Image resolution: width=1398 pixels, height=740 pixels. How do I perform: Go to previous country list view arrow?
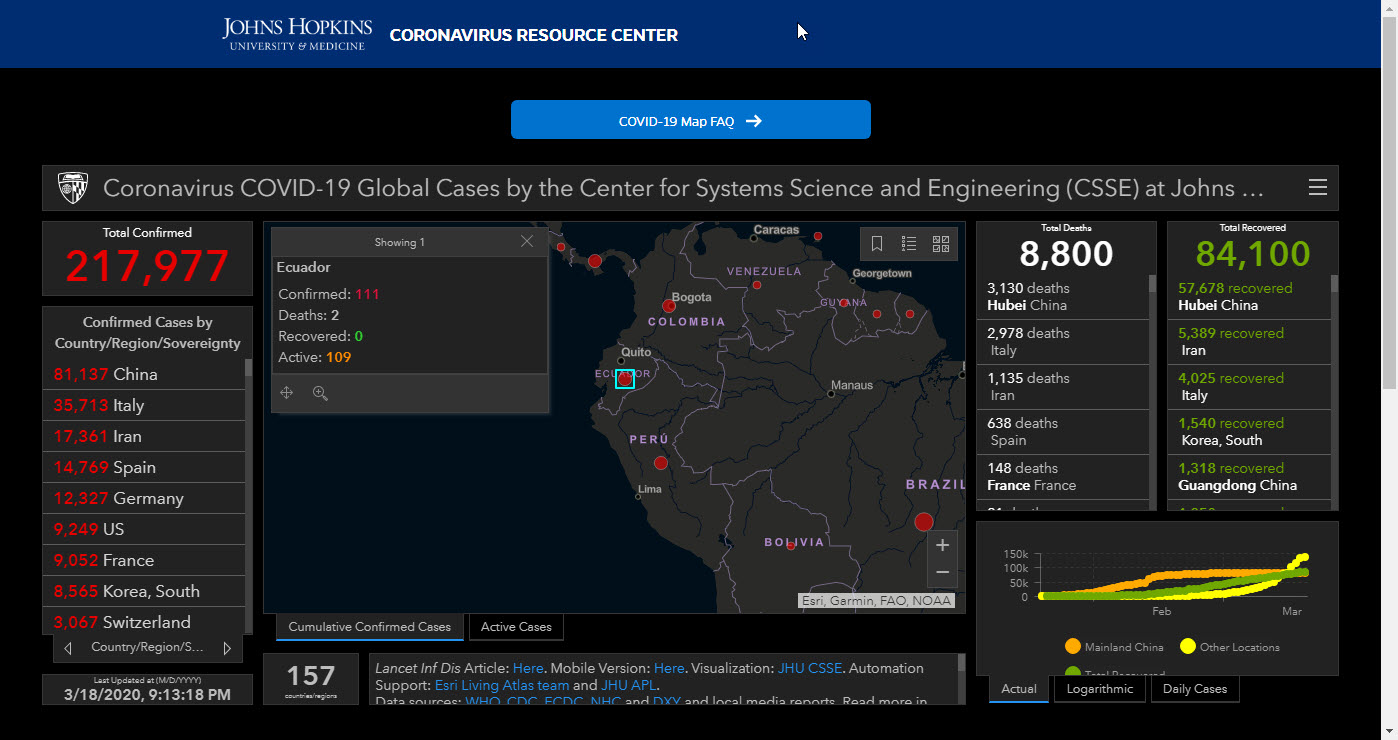tap(68, 648)
